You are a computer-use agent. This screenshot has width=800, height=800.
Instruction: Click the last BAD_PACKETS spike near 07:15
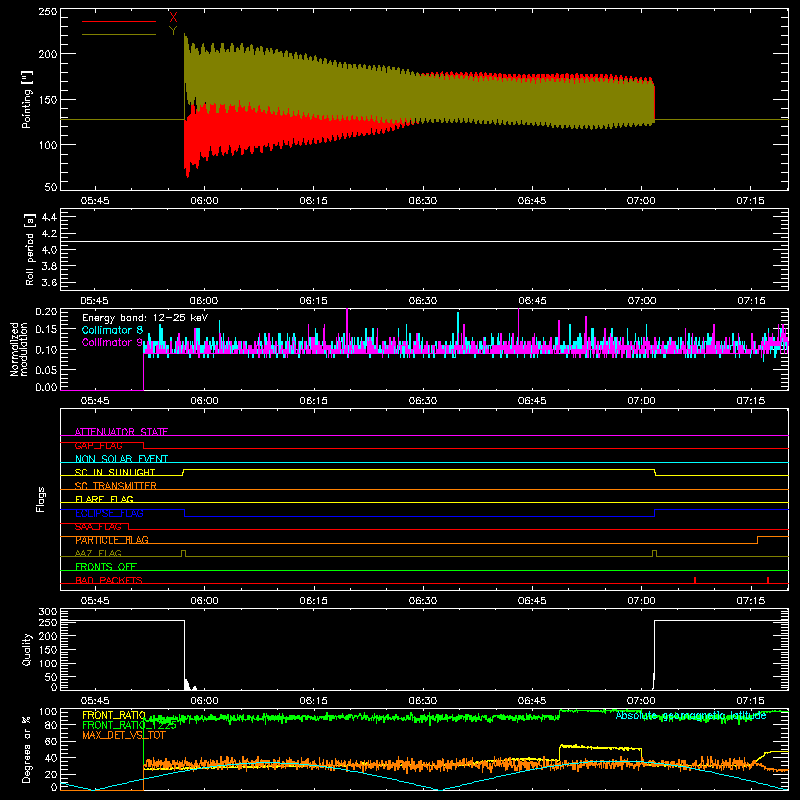coord(768,580)
